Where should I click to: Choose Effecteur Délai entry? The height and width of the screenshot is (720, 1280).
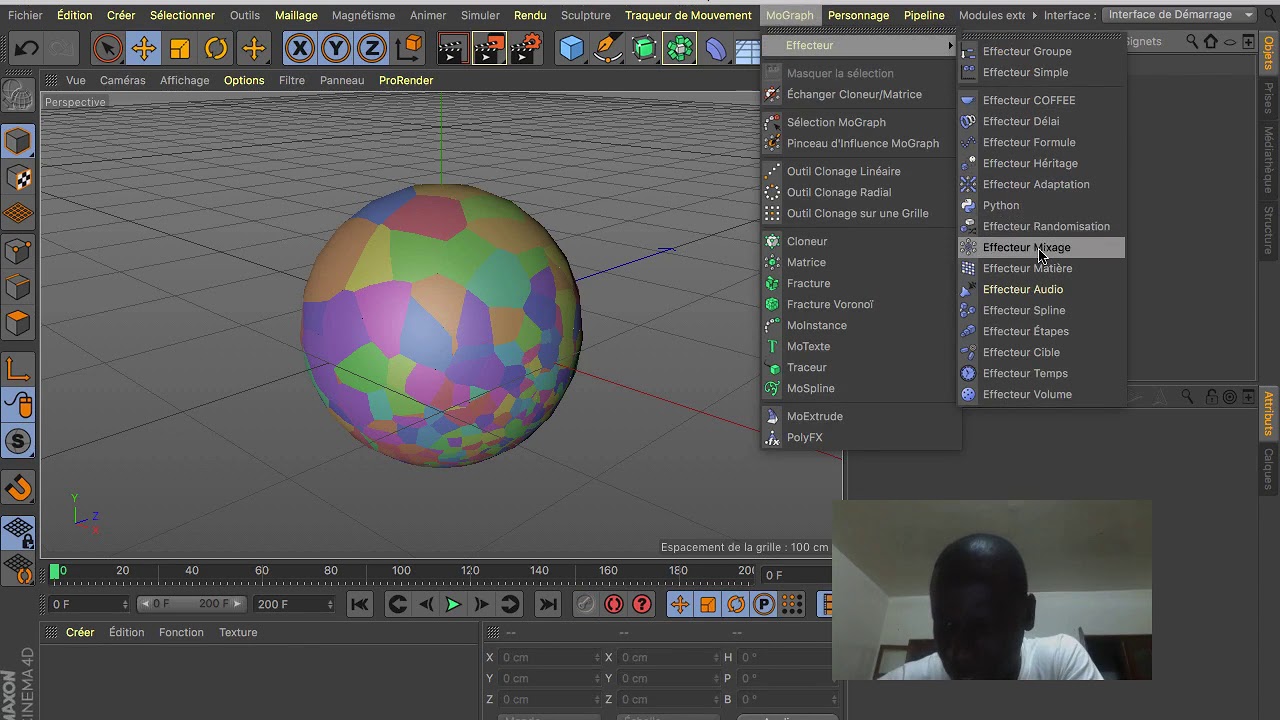click(1041, 121)
